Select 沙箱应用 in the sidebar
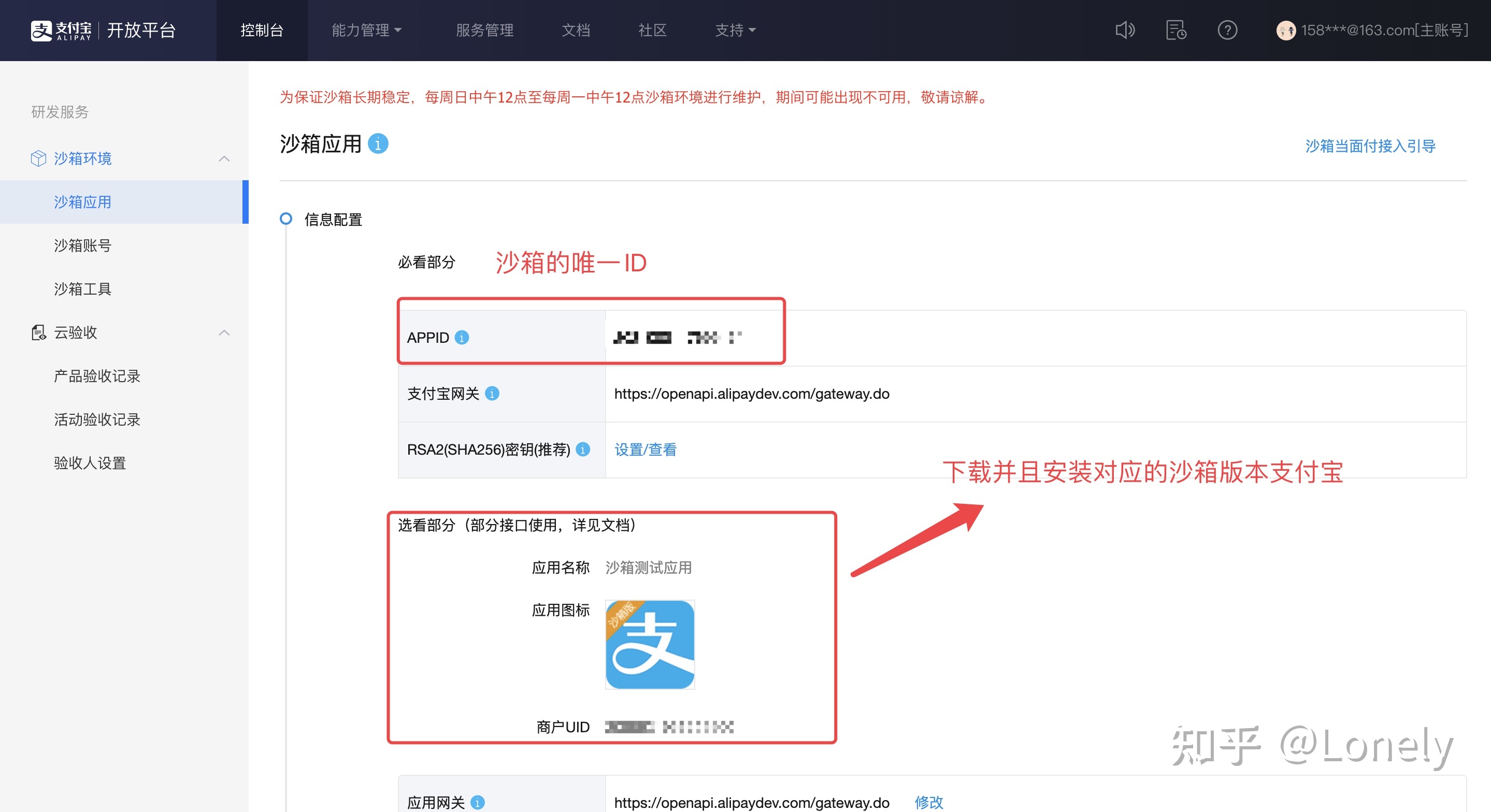1491x812 pixels. click(124, 202)
